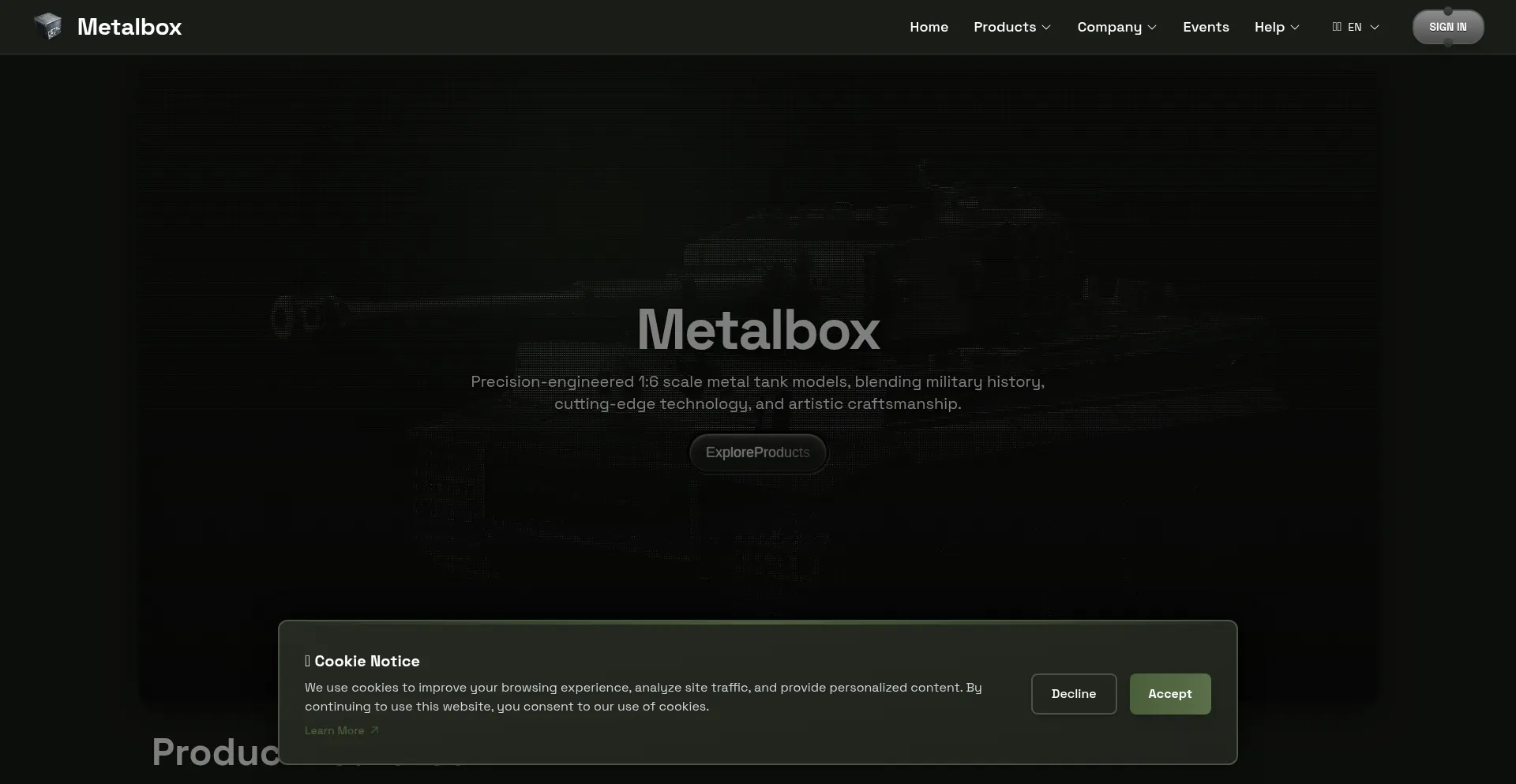The height and width of the screenshot is (784, 1516).
Task: Open the Learn More link
Action: [334, 730]
